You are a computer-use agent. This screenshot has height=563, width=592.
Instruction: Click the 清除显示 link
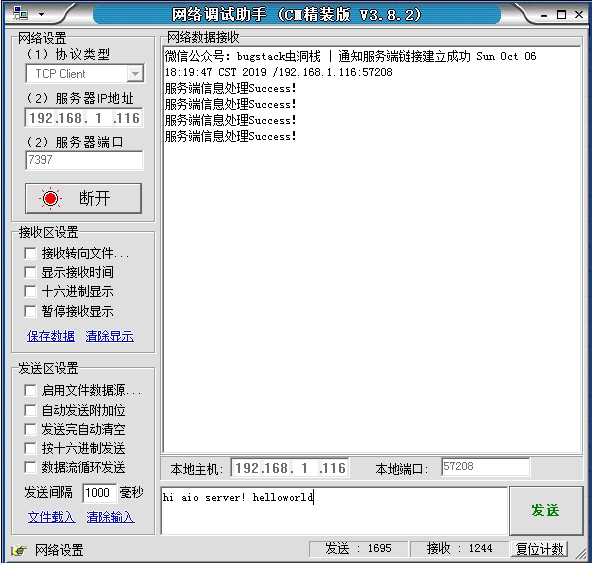109,336
